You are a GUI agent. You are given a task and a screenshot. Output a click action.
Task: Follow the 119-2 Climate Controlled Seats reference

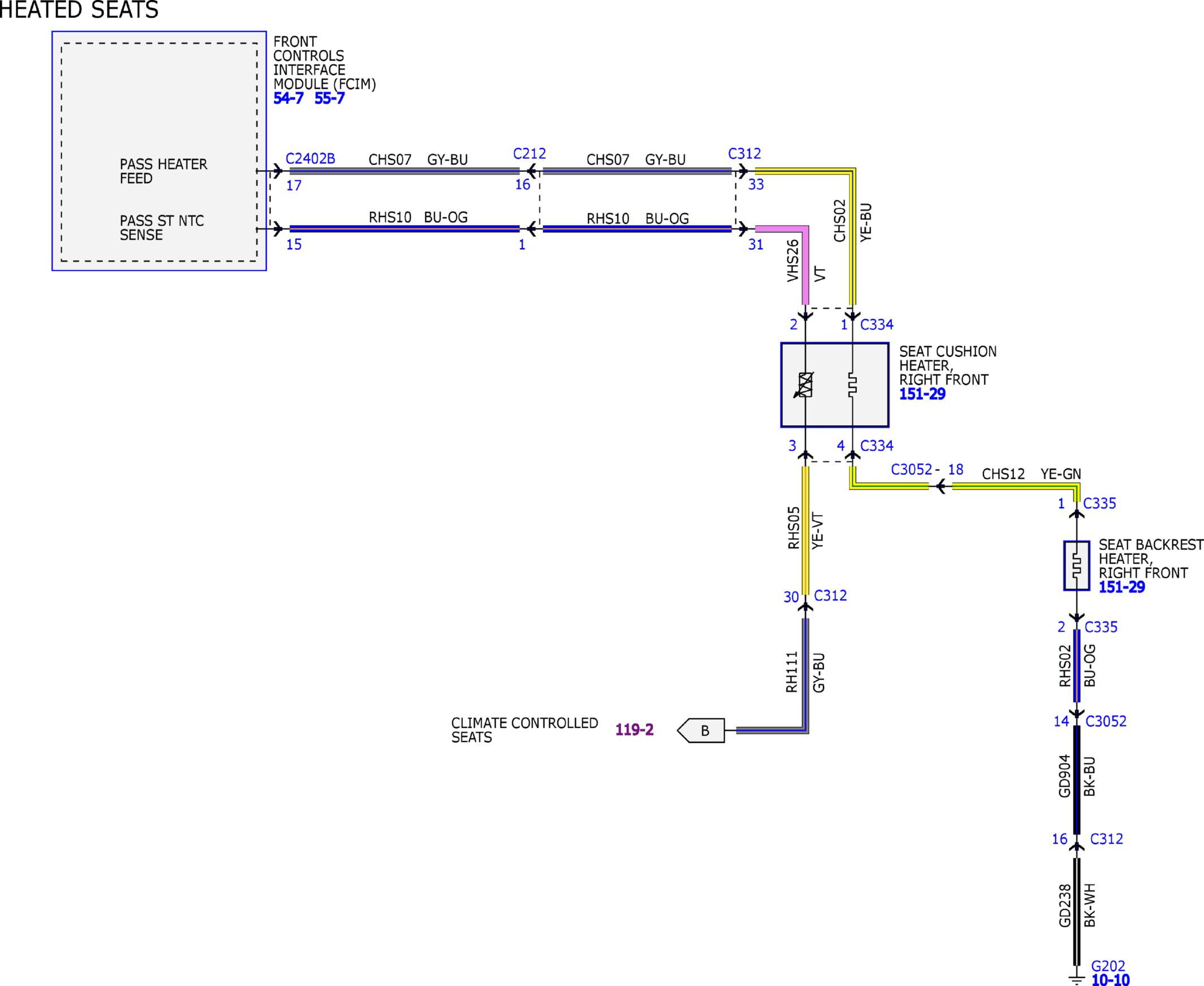pos(634,730)
